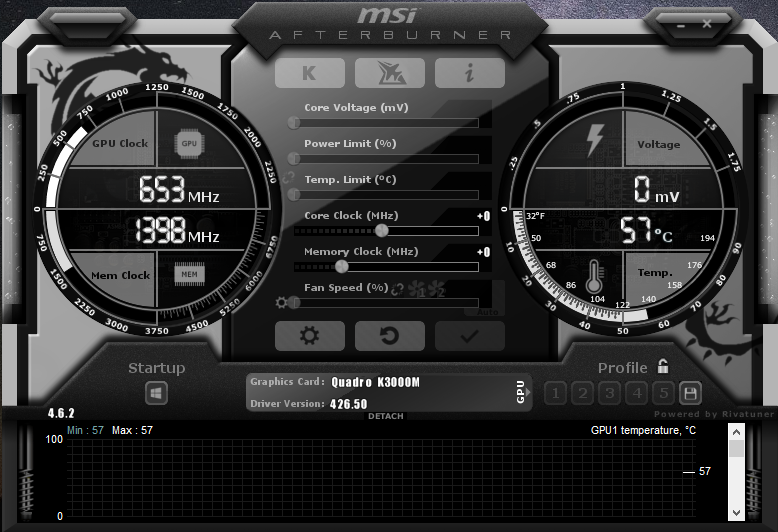Click the DETACH monitor label
778x532 pixels.
click(386, 416)
